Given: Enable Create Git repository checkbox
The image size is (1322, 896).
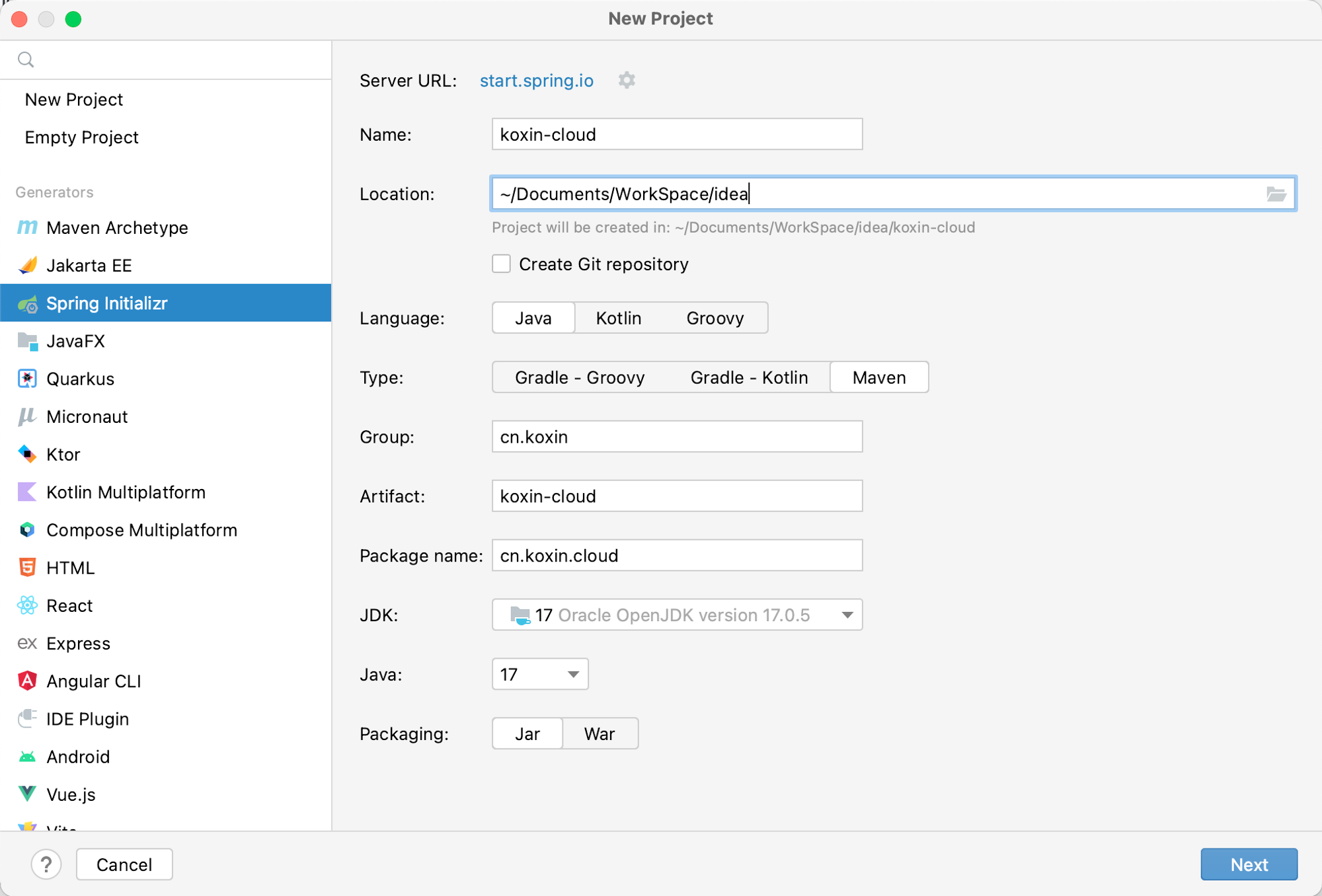Looking at the screenshot, I should tap(501, 264).
